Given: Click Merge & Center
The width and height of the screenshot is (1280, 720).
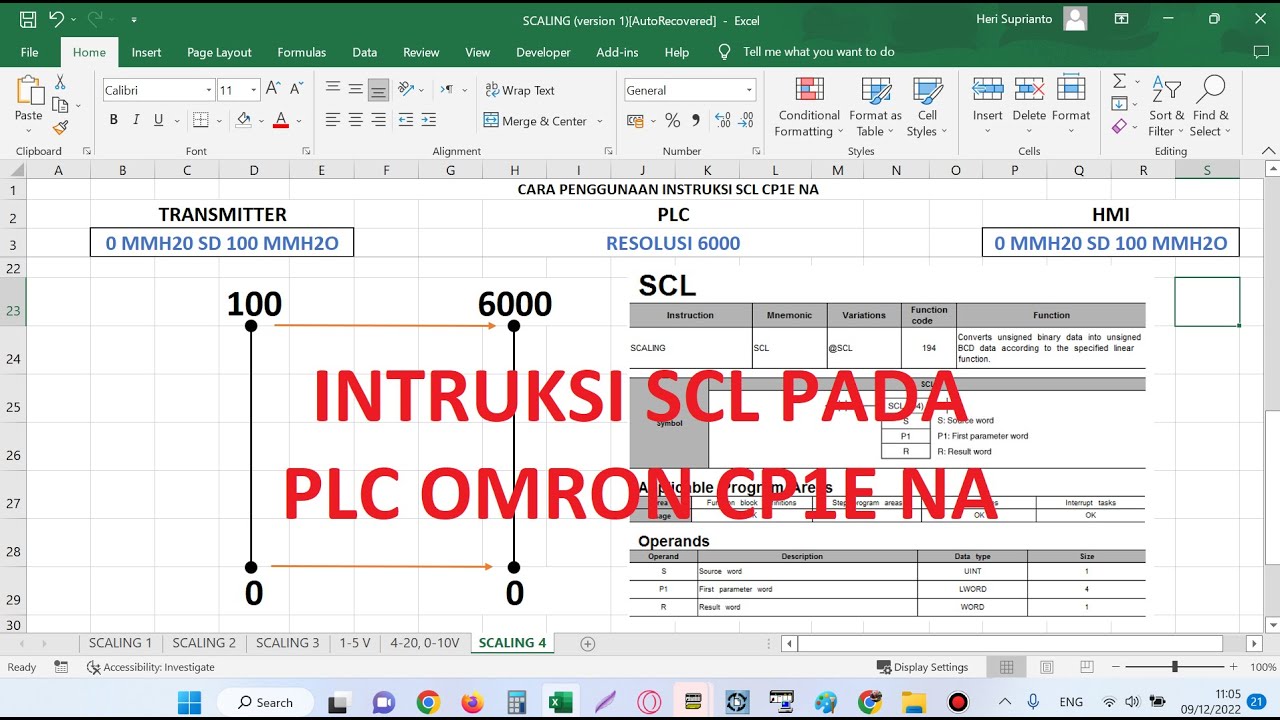Looking at the screenshot, I should (536, 121).
